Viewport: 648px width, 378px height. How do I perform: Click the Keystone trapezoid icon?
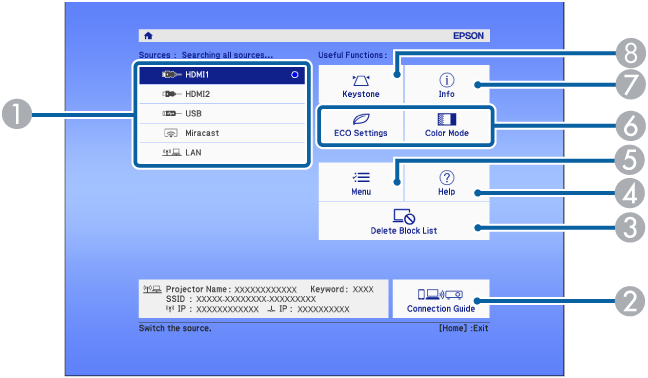point(361,80)
